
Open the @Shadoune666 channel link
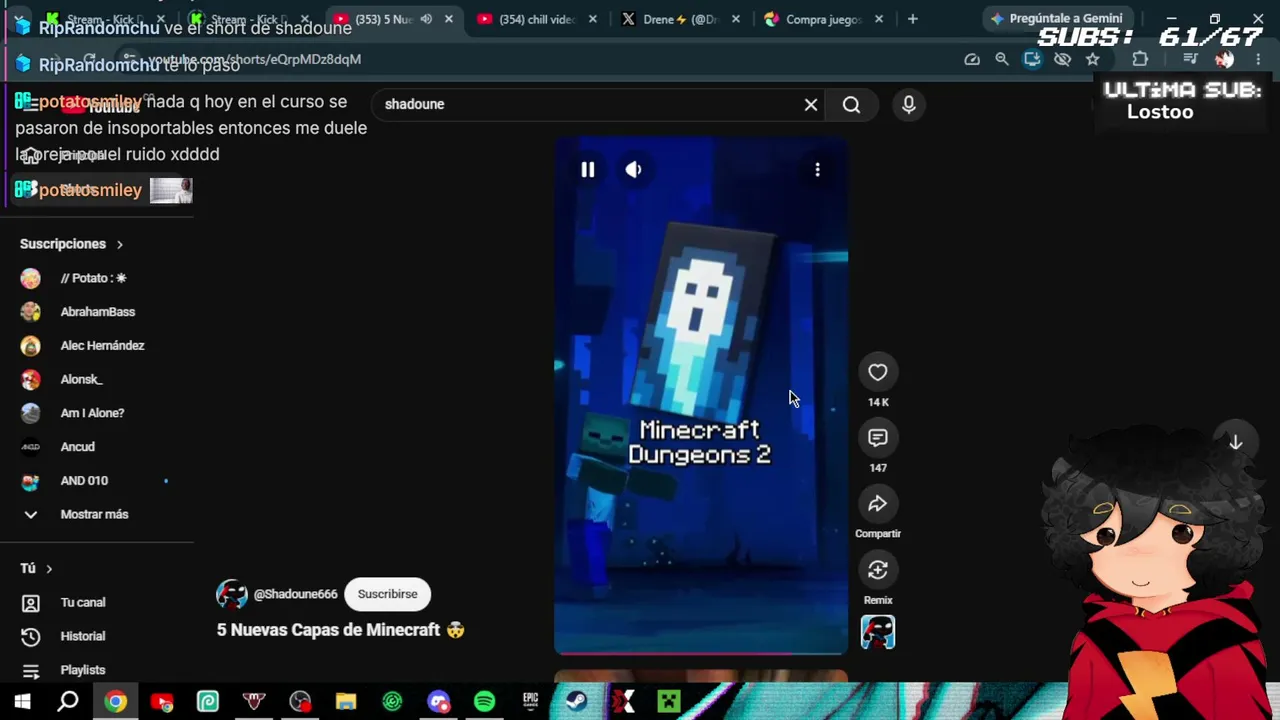pyautogui.click(x=295, y=594)
